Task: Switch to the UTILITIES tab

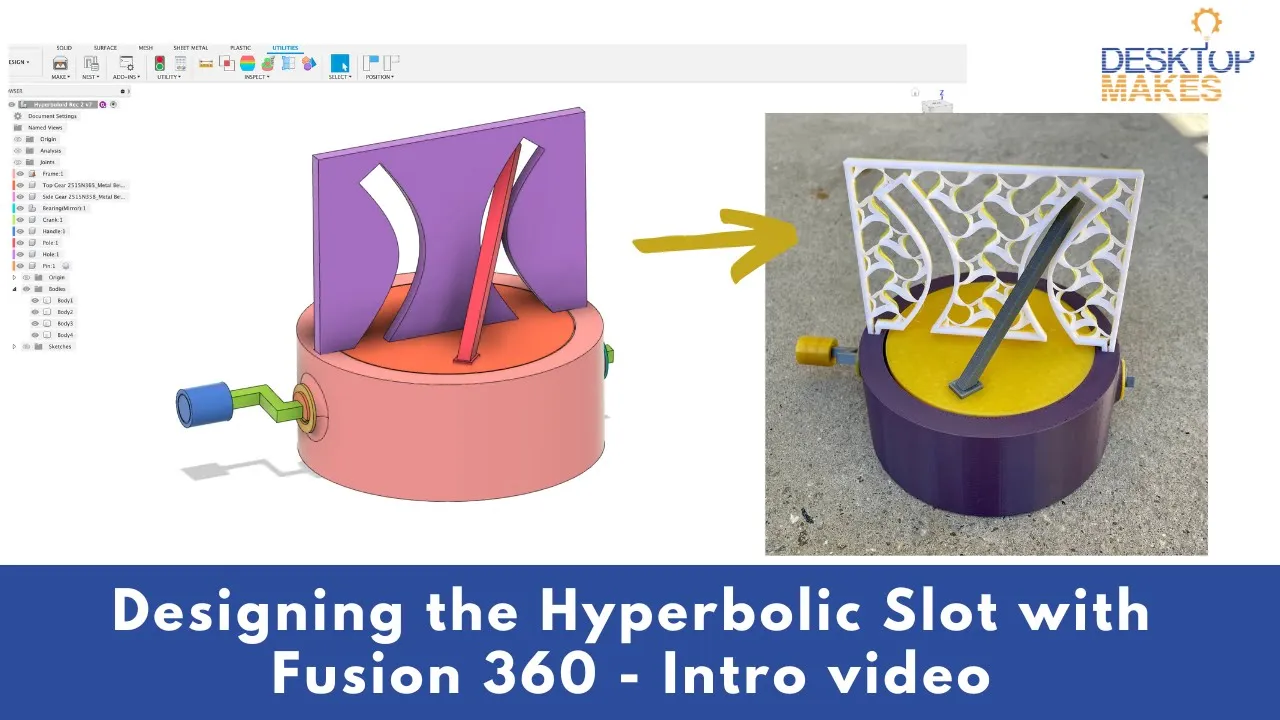Action: (x=285, y=48)
